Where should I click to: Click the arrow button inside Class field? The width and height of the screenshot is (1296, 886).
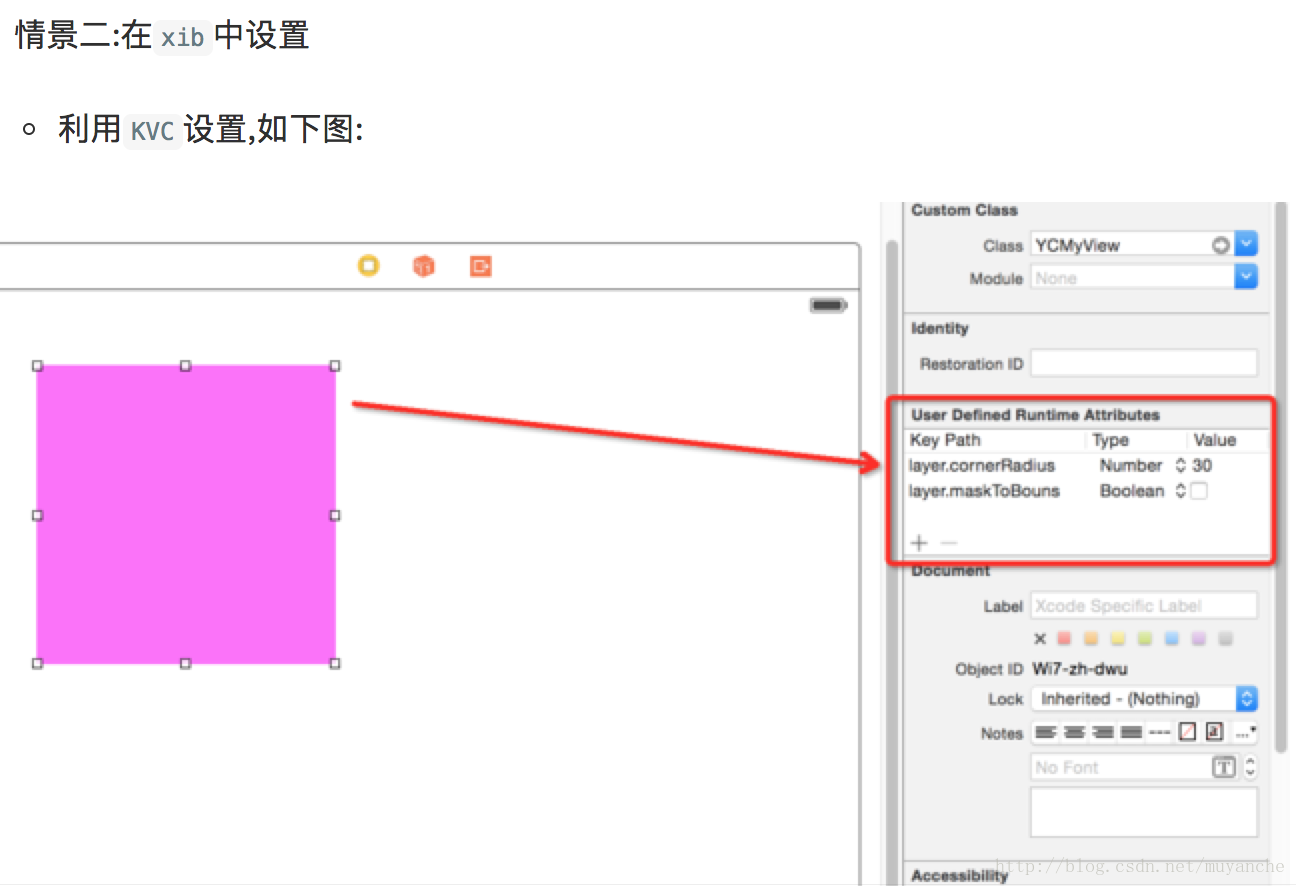(x=1221, y=245)
